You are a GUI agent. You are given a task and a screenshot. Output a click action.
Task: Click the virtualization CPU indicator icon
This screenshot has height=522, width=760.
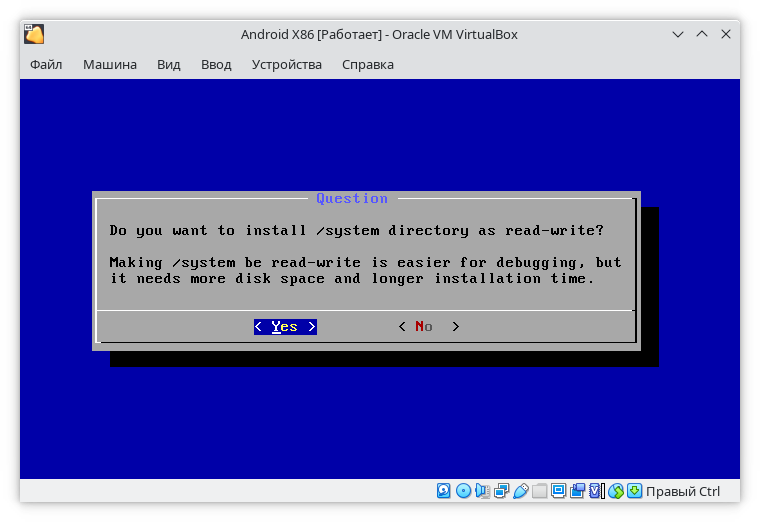(597, 491)
